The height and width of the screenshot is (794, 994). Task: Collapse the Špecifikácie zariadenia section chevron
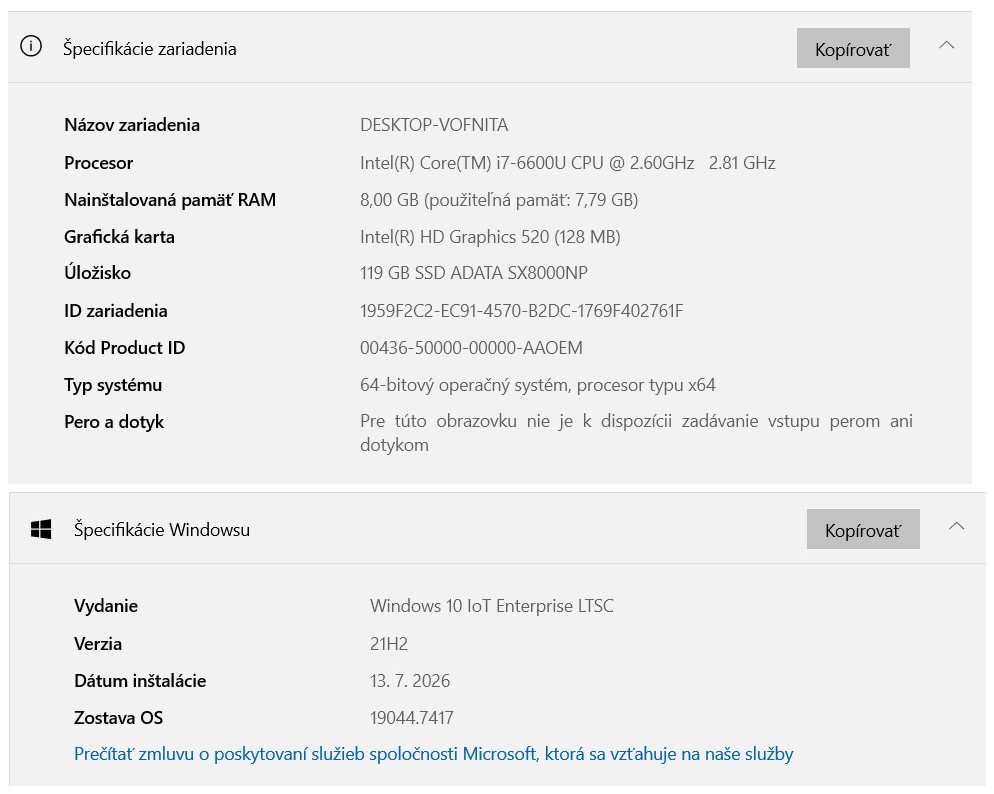point(946,45)
